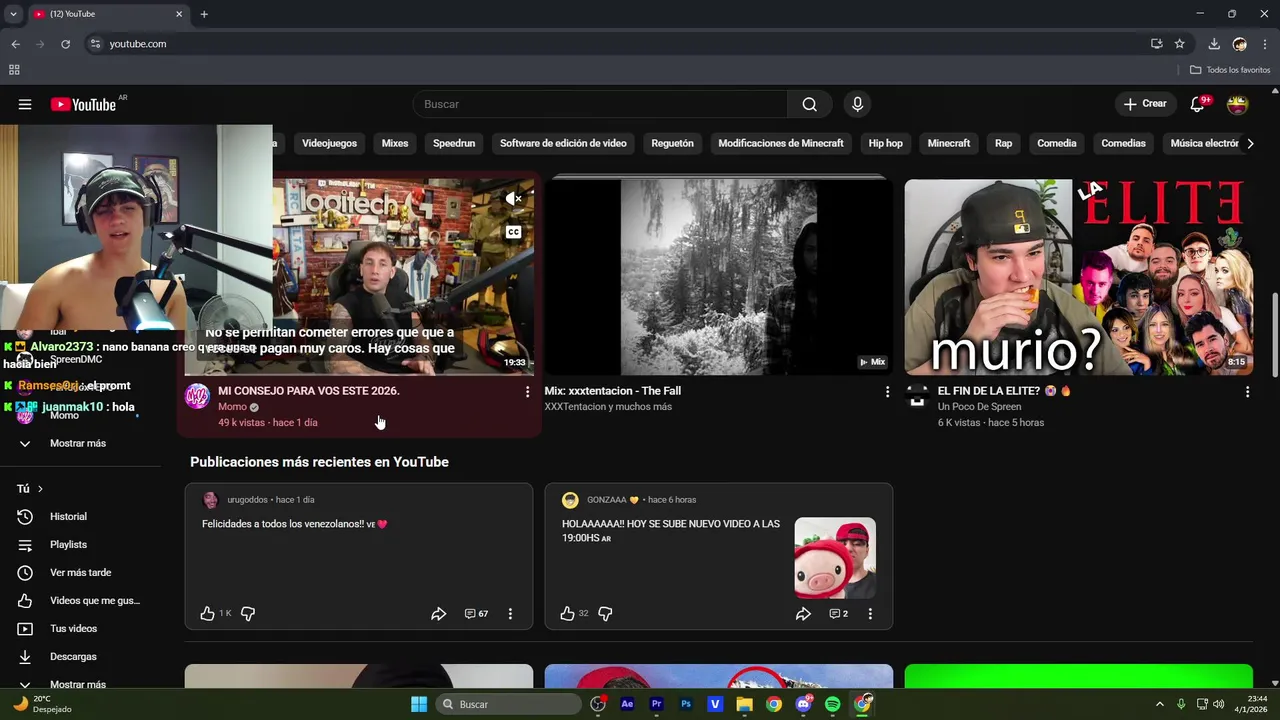Viewport: 1280px width, 720px height.
Task: Click the search magnifier button
Action: point(809,104)
